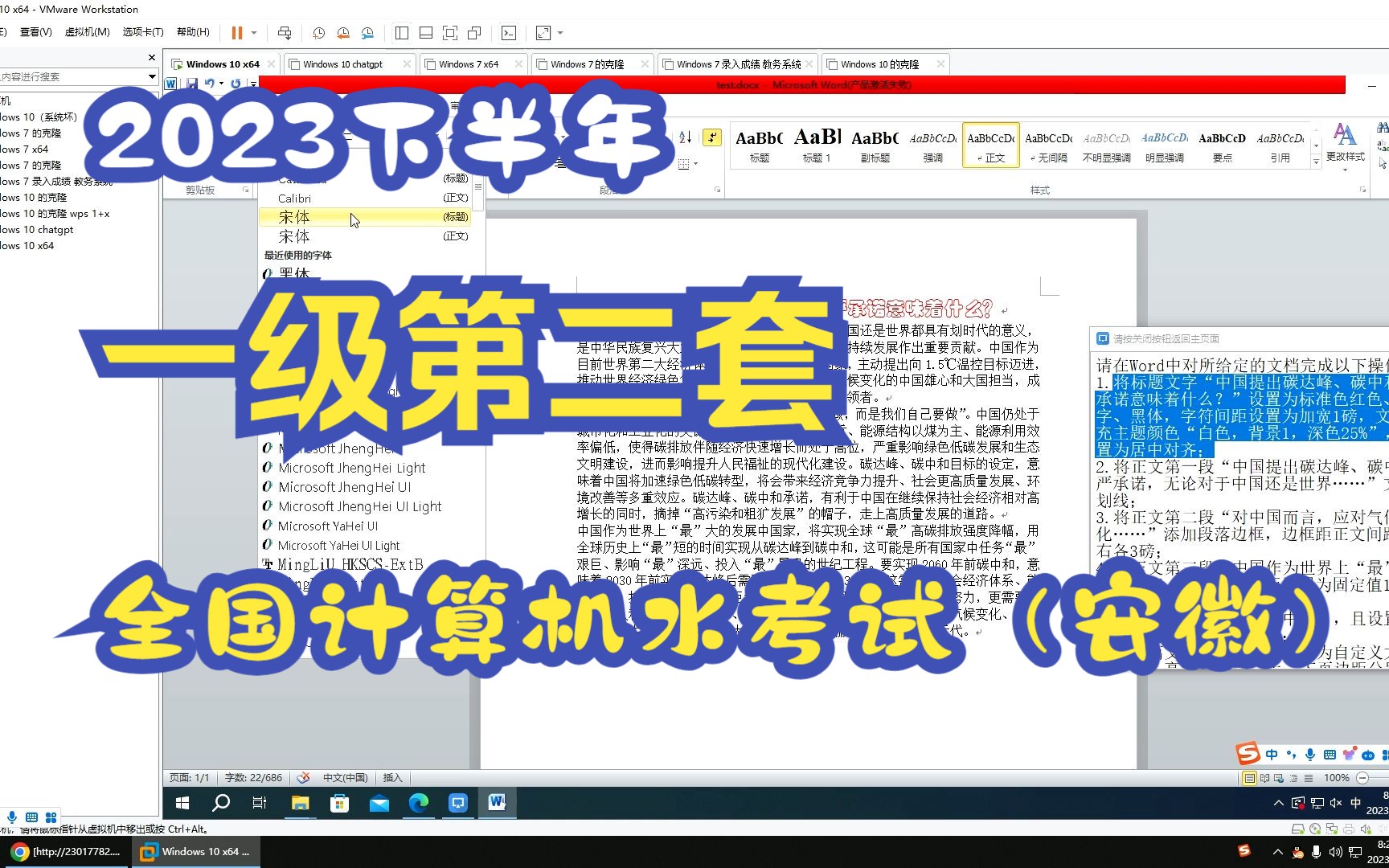Viewport: 1389px width, 868px height.
Task: Click the sort button in paragraph group
Action: pos(686,137)
